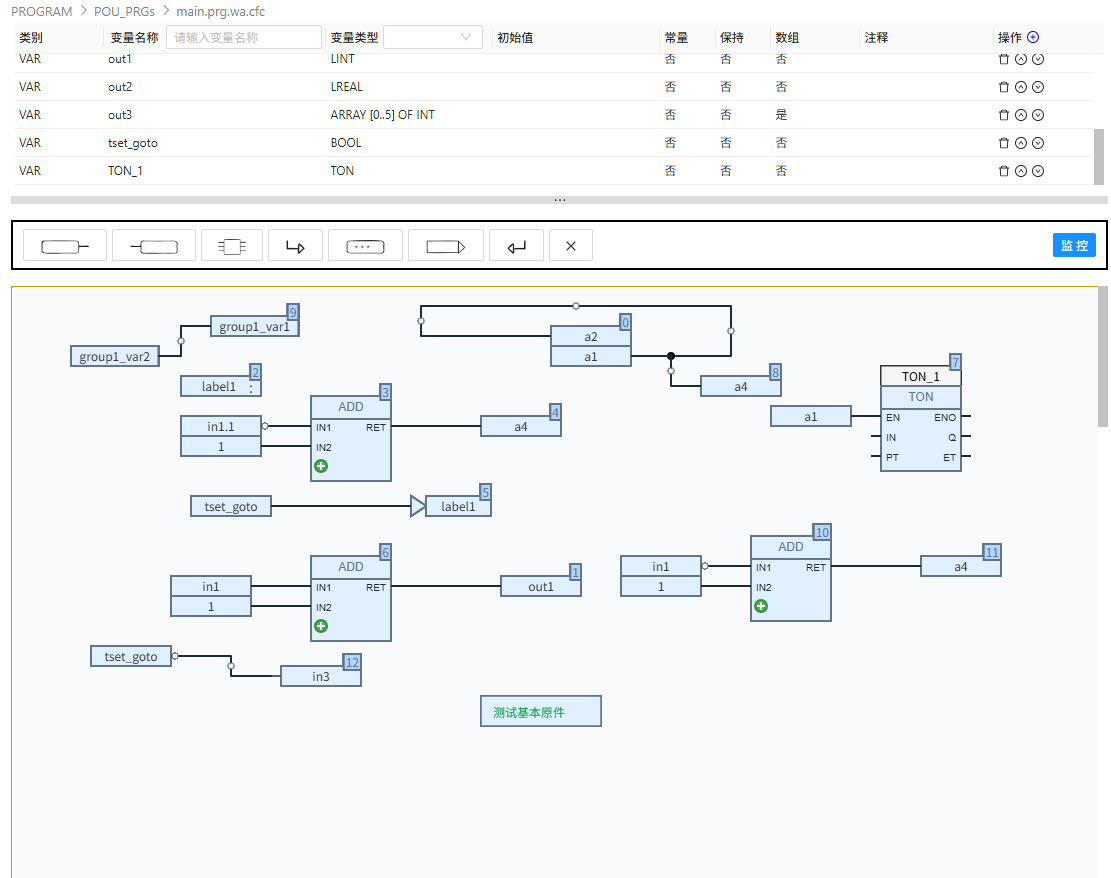The width and height of the screenshot is (1111, 878).
Task: Select the return element tool
Action: click(x=517, y=246)
